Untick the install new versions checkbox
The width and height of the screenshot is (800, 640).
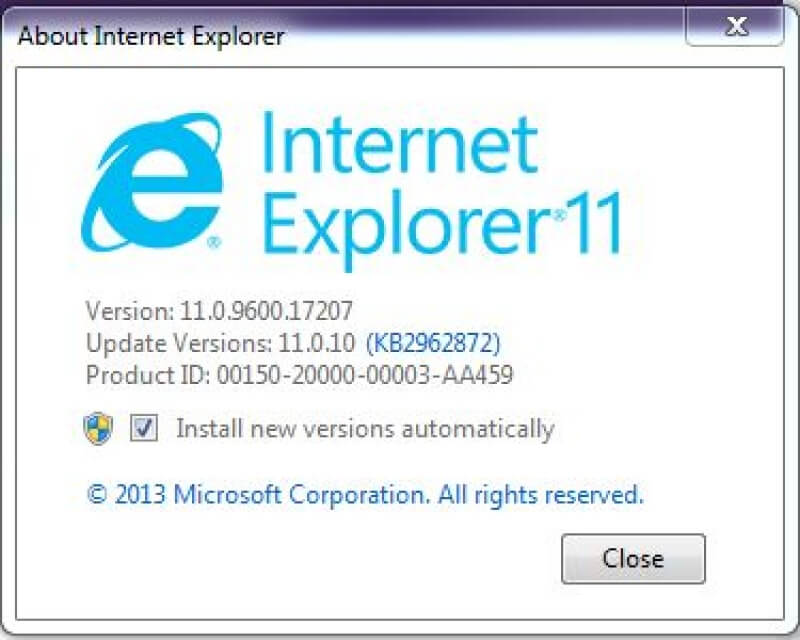[144, 428]
